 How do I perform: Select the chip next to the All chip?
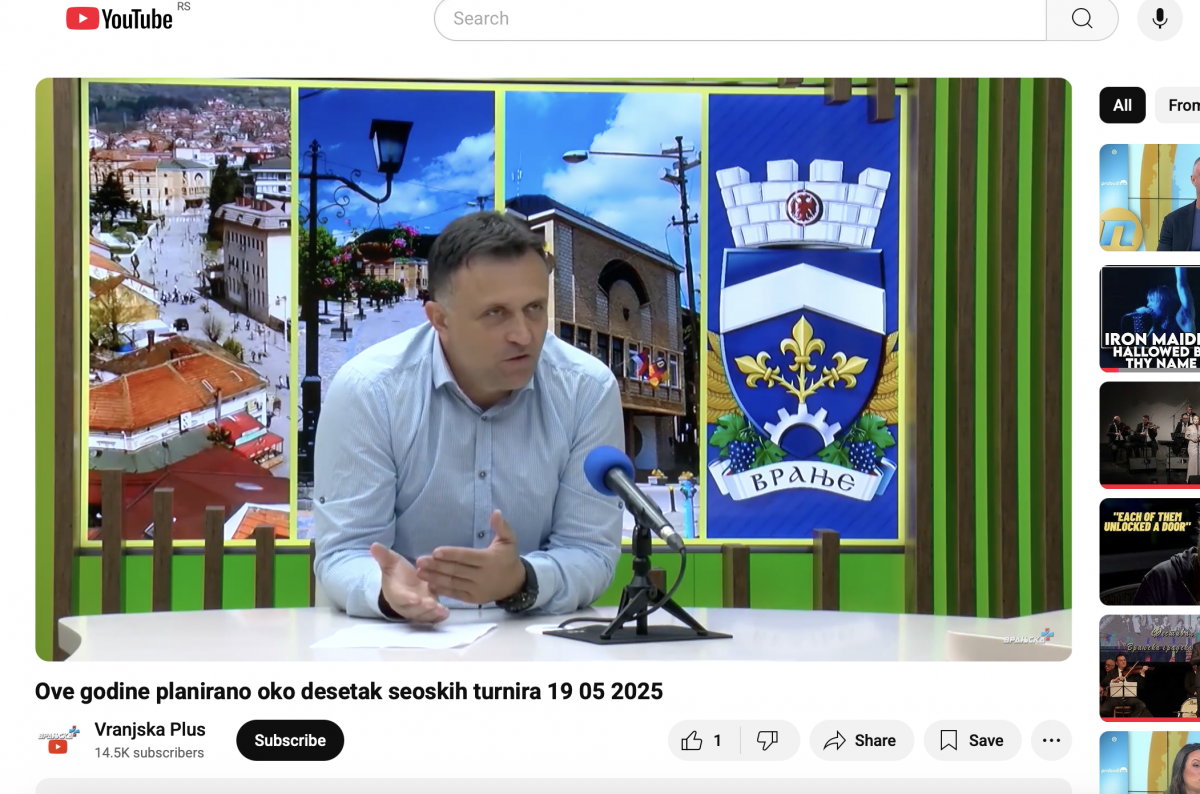pos(1180,105)
